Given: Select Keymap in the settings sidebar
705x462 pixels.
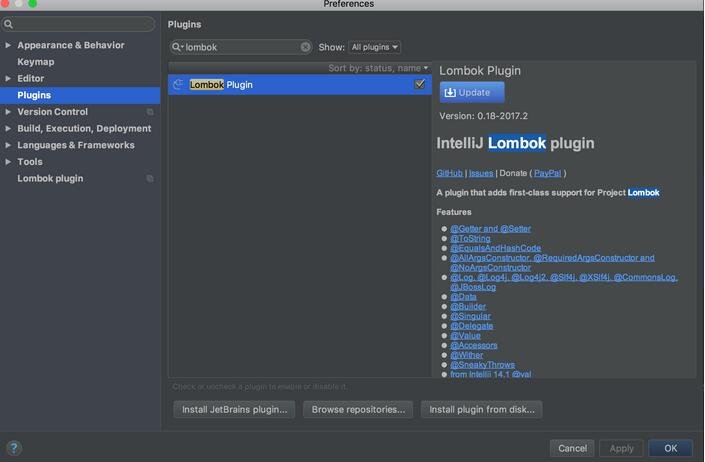Looking at the screenshot, I should [x=36, y=62].
